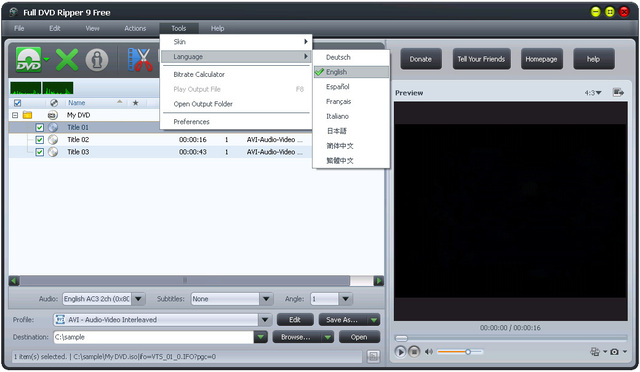This screenshot has width=640, height=372.
Task: Click the horizontal scrollbar right arrow
Action: pyautogui.click(x=379, y=281)
